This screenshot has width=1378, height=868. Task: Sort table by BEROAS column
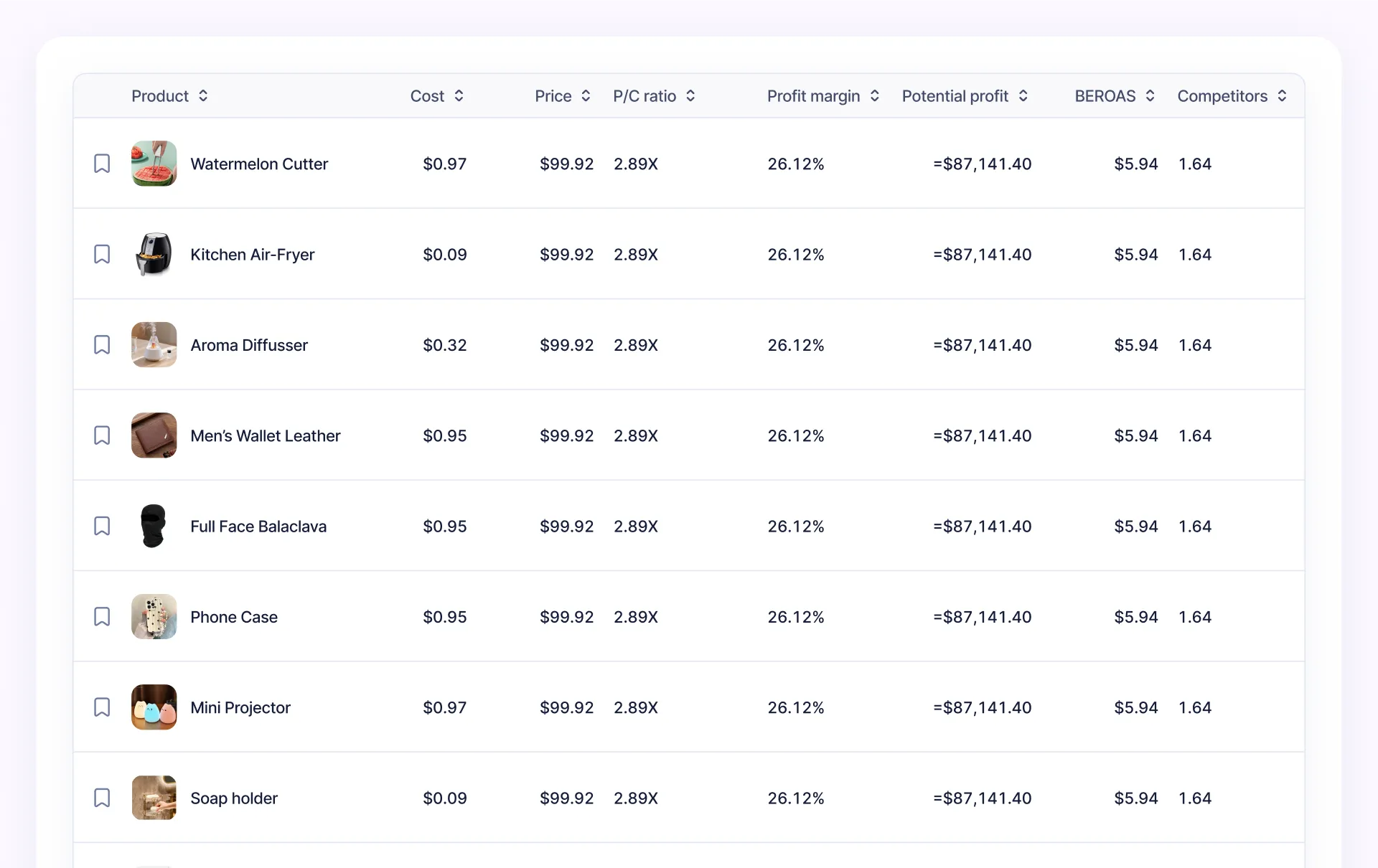click(1150, 95)
